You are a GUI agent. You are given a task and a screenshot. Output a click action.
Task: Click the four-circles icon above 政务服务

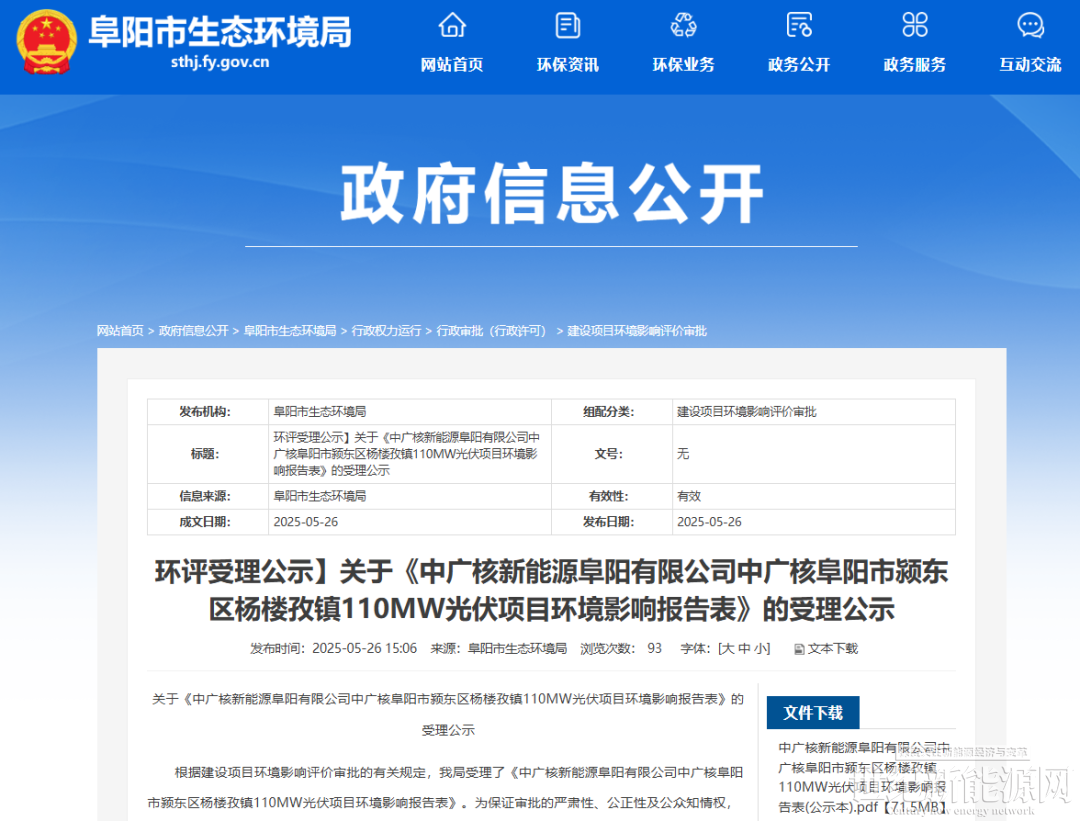(915, 25)
